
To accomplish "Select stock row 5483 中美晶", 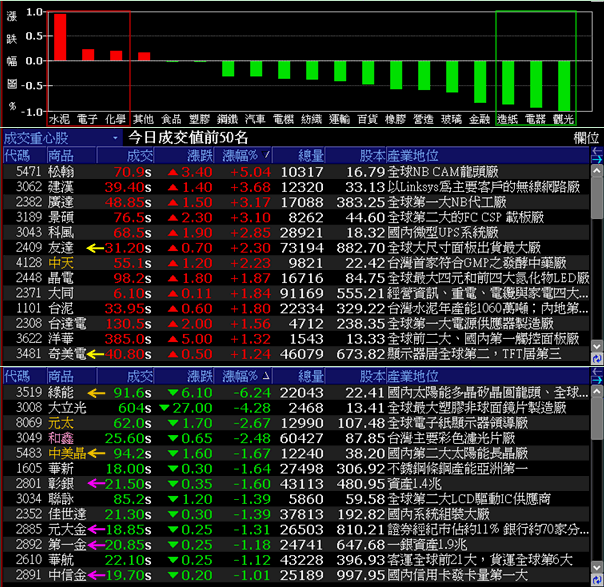I will (x=296, y=453).
